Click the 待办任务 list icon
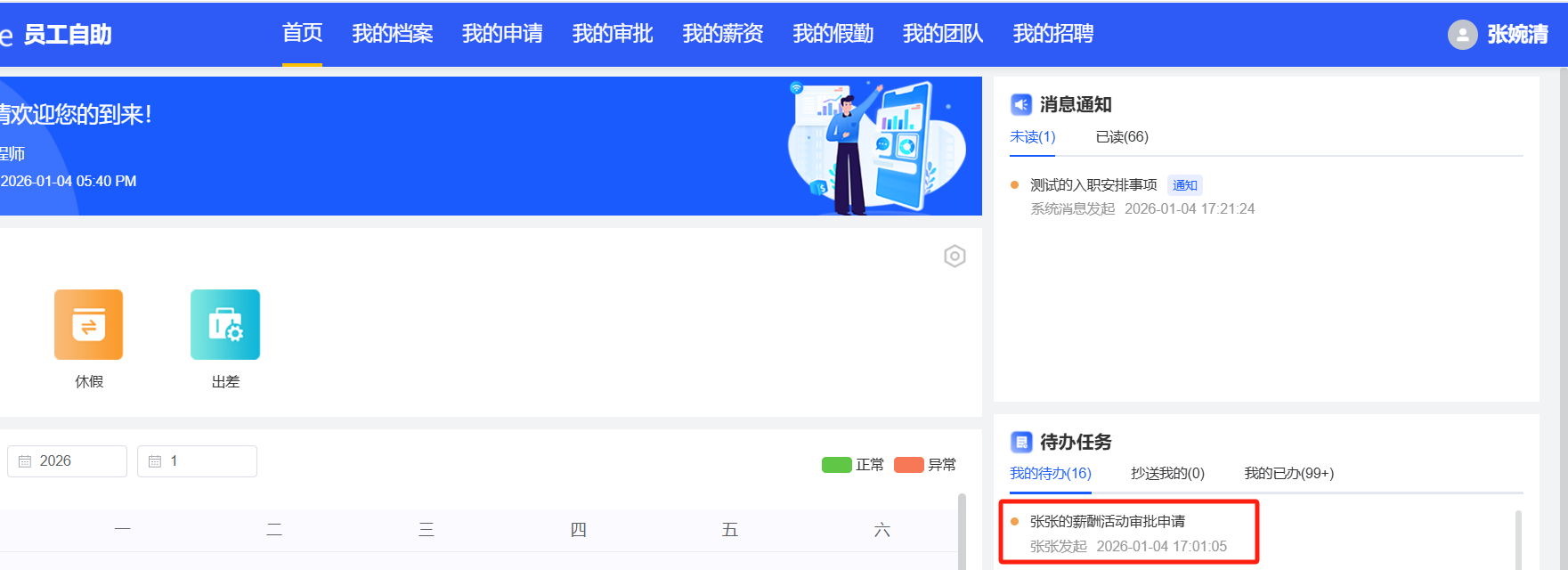The height and width of the screenshot is (570, 1568). point(1021,442)
